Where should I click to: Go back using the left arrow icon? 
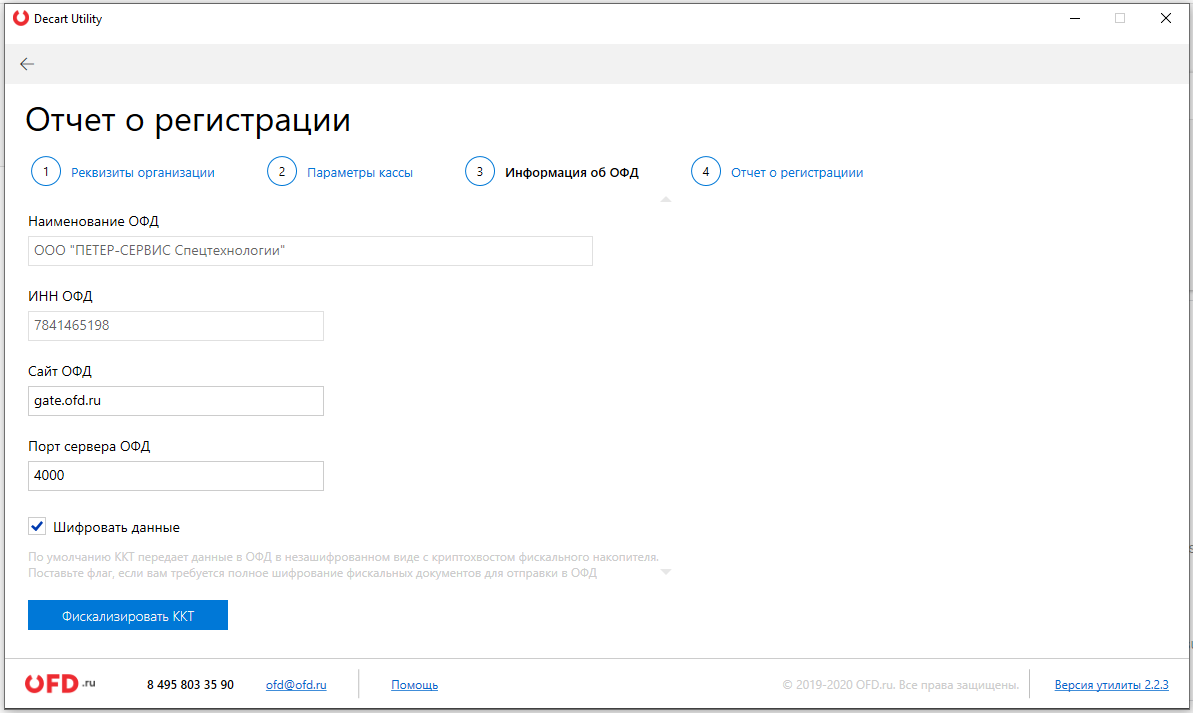[x=27, y=64]
